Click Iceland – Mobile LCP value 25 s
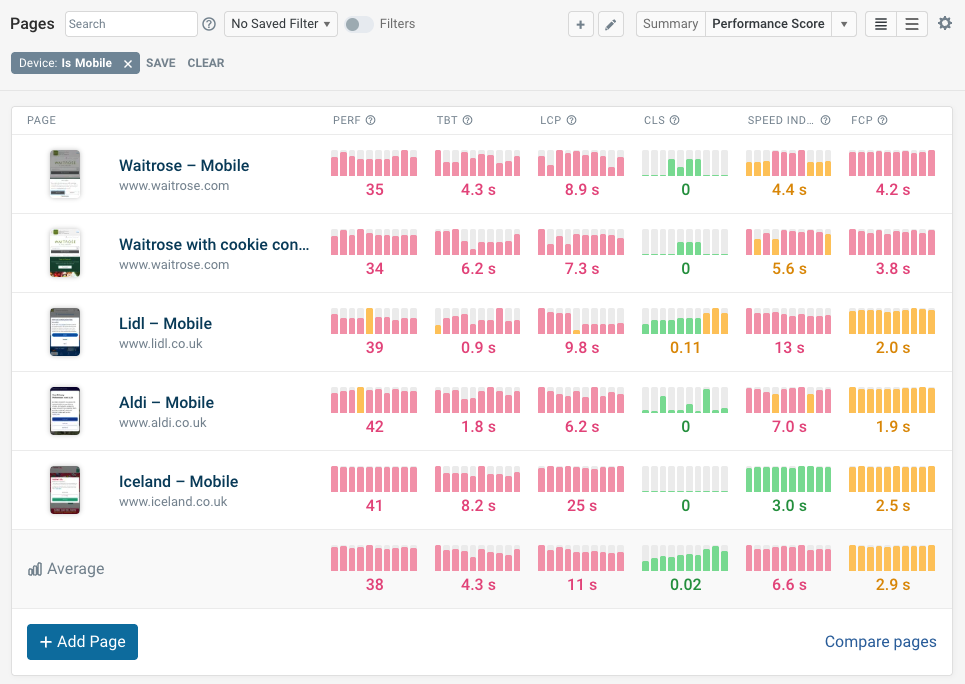 pyautogui.click(x=582, y=505)
